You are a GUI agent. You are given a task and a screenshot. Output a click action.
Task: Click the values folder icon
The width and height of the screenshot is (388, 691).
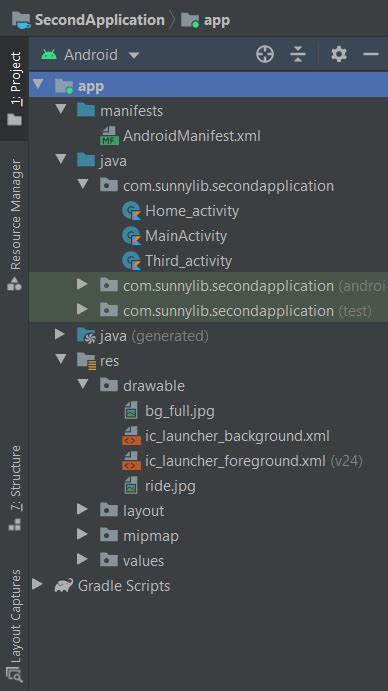point(108,561)
